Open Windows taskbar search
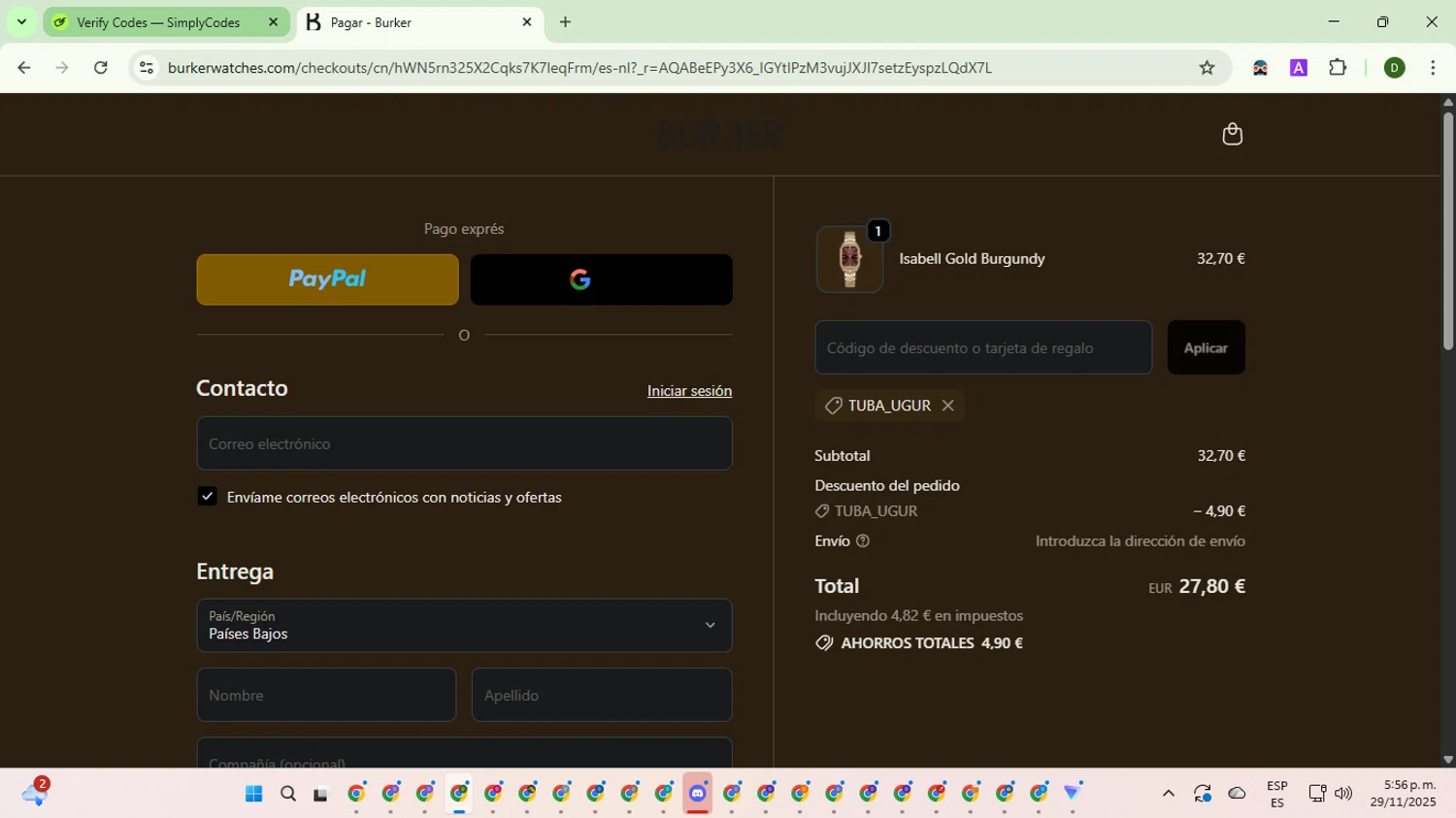The image size is (1456, 818). coord(287,794)
